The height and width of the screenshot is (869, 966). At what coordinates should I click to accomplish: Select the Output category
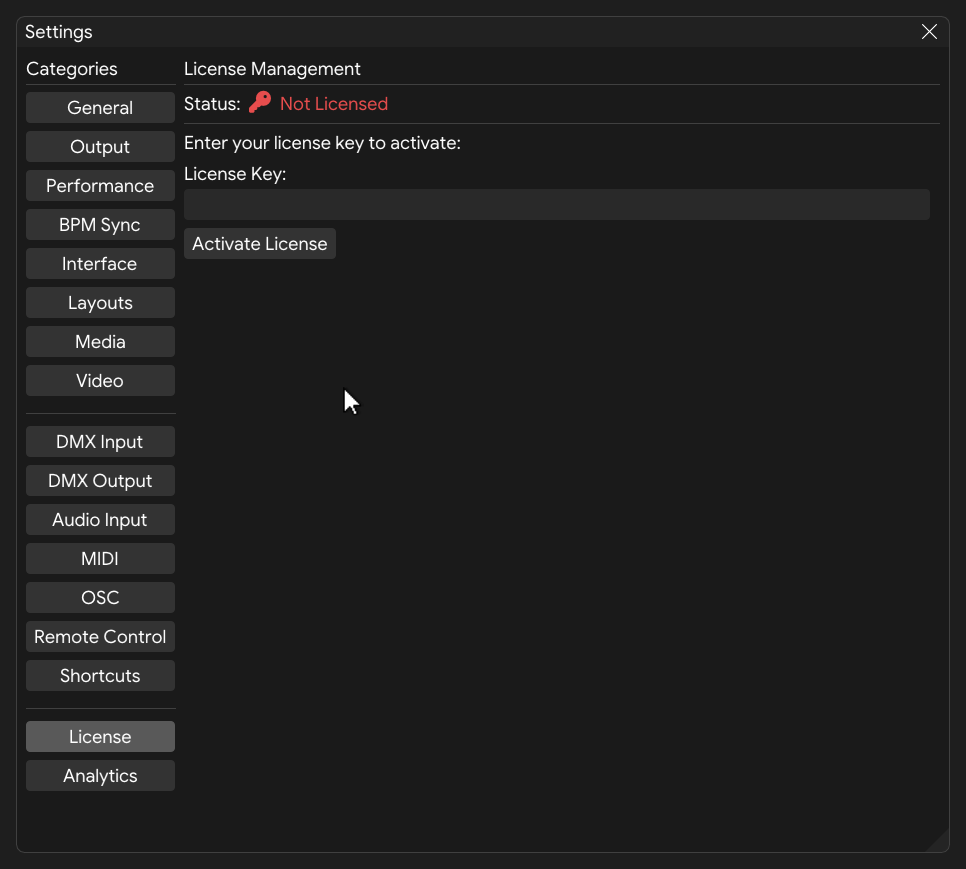tap(100, 147)
